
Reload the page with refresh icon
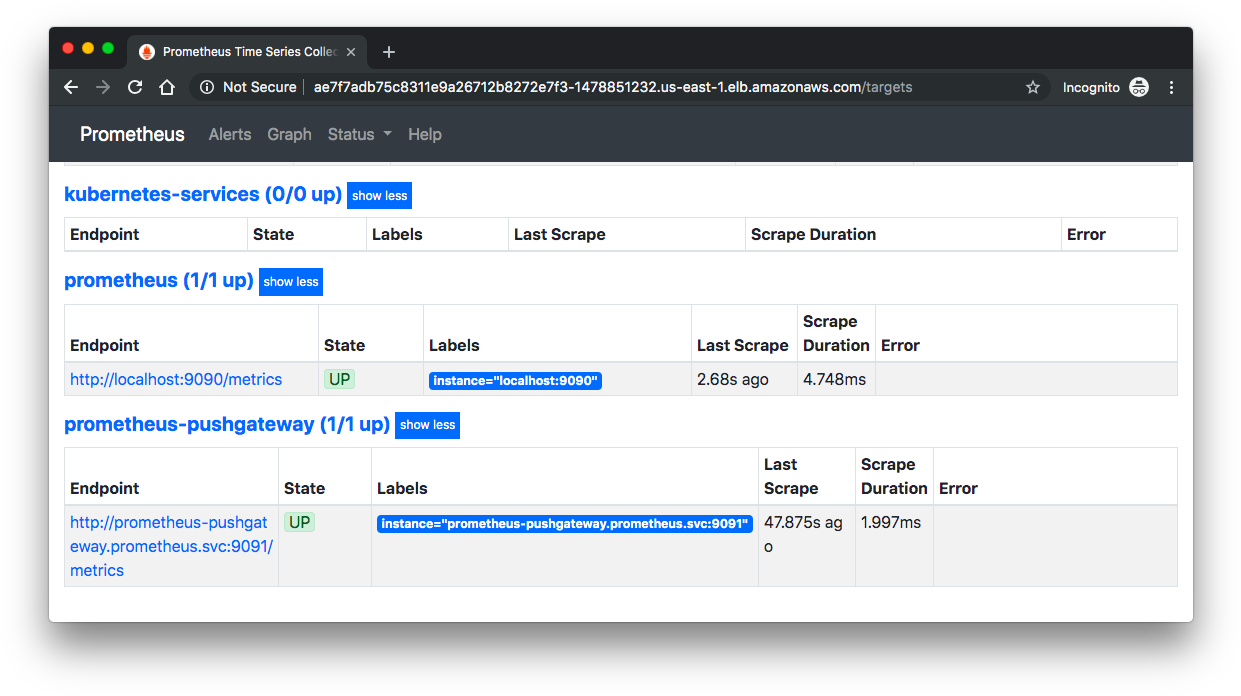[135, 87]
